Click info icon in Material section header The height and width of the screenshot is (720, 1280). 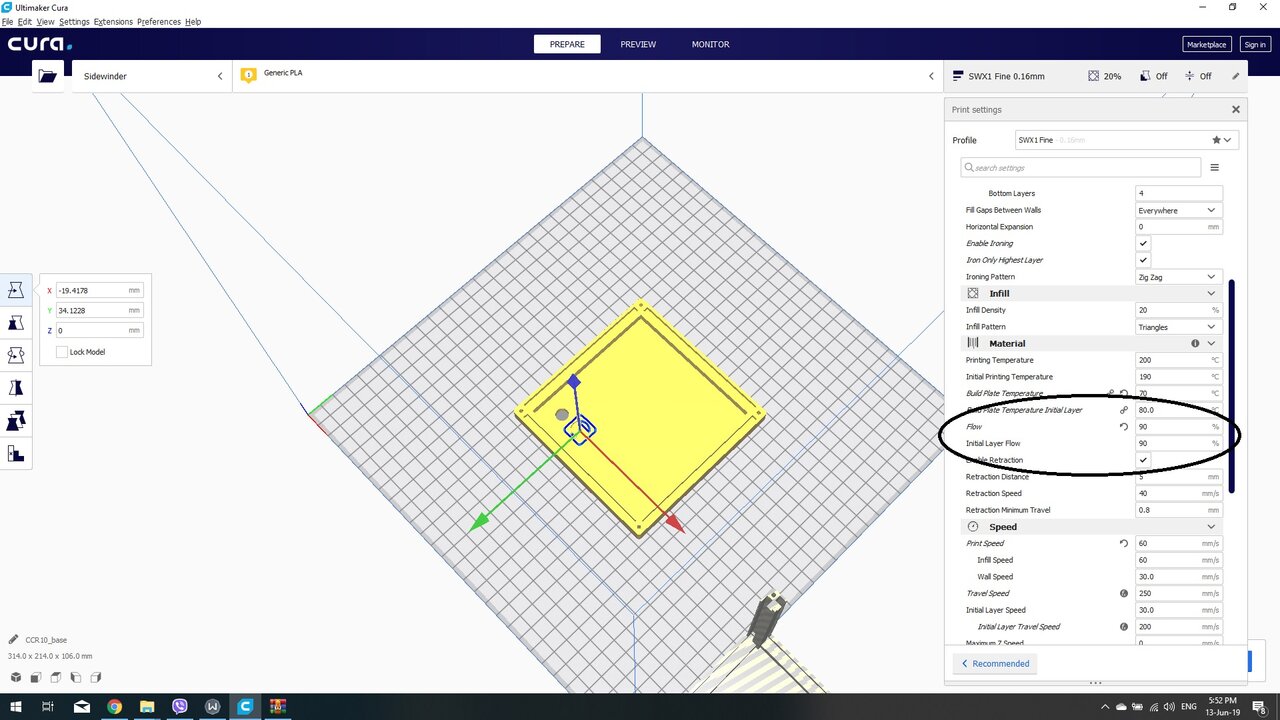point(1195,343)
